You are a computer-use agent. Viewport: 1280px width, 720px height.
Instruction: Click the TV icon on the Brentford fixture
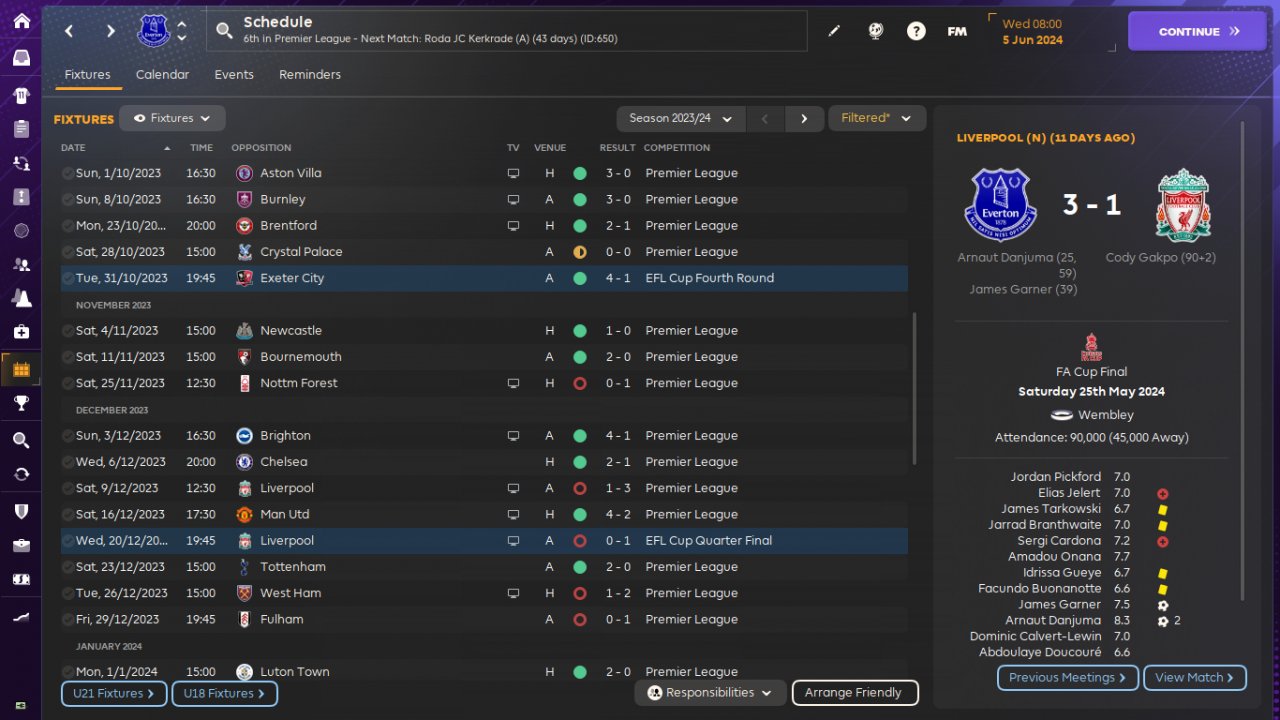pyautogui.click(x=513, y=226)
